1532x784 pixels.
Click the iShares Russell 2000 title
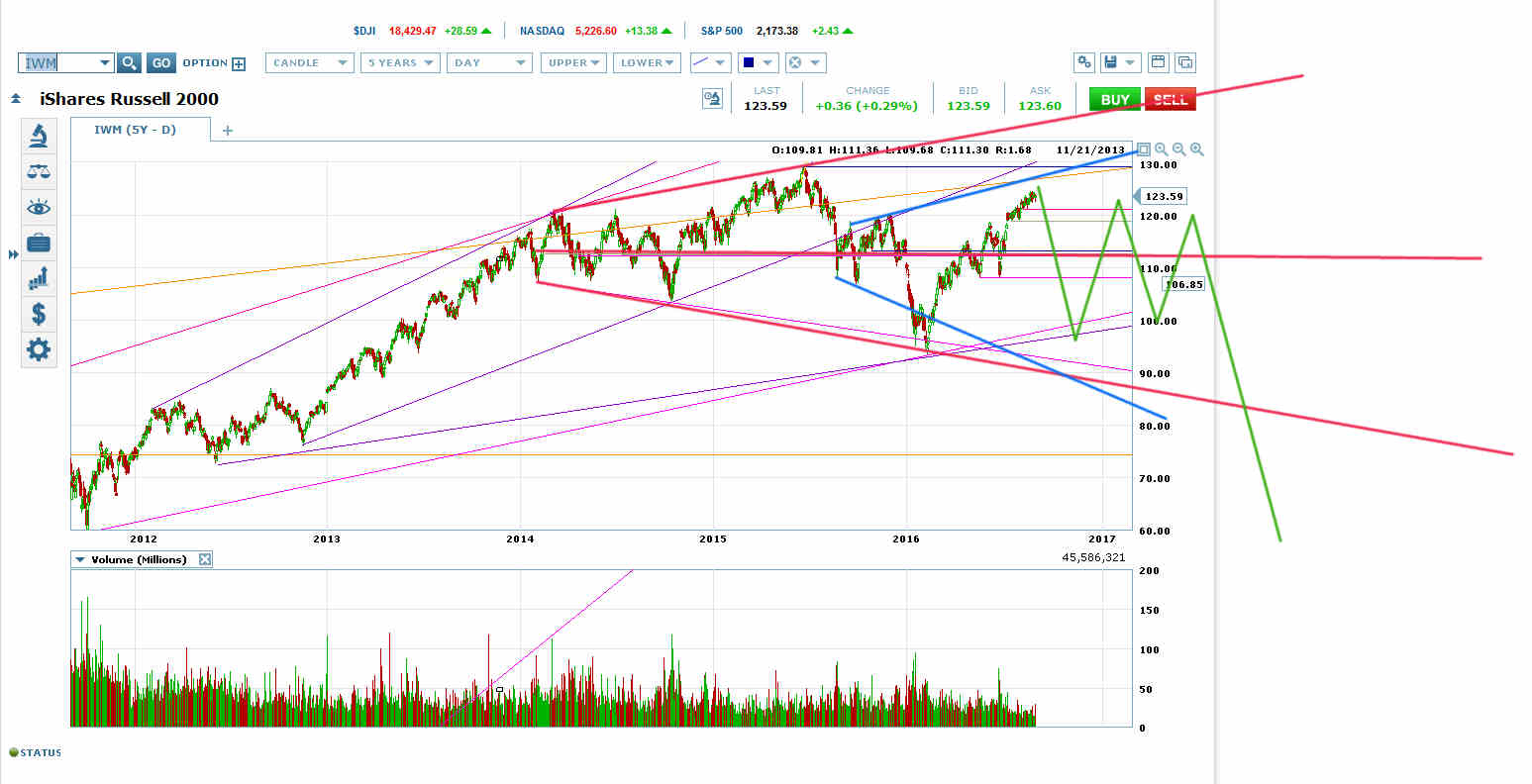(x=129, y=99)
